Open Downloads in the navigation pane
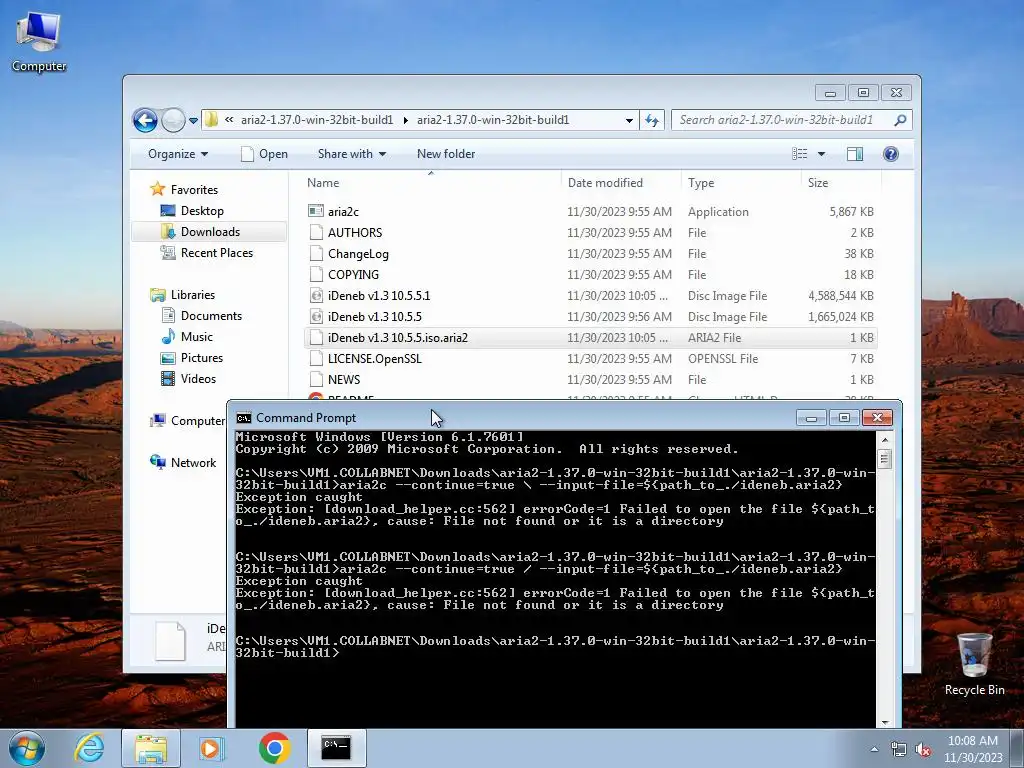This screenshot has width=1024, height=768. pos(210,232)
